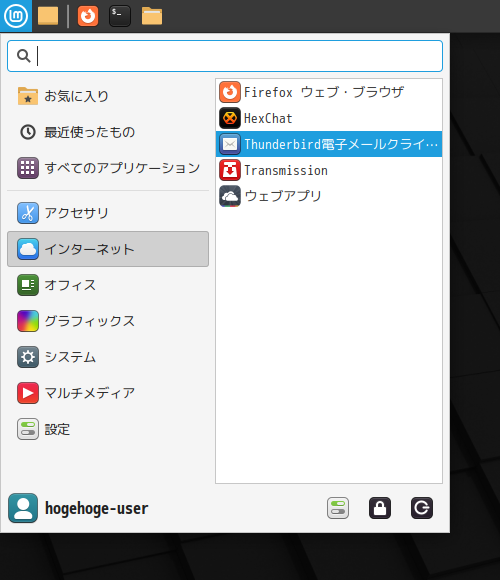Launch Firefox from the panel

[x=88, y=16]
